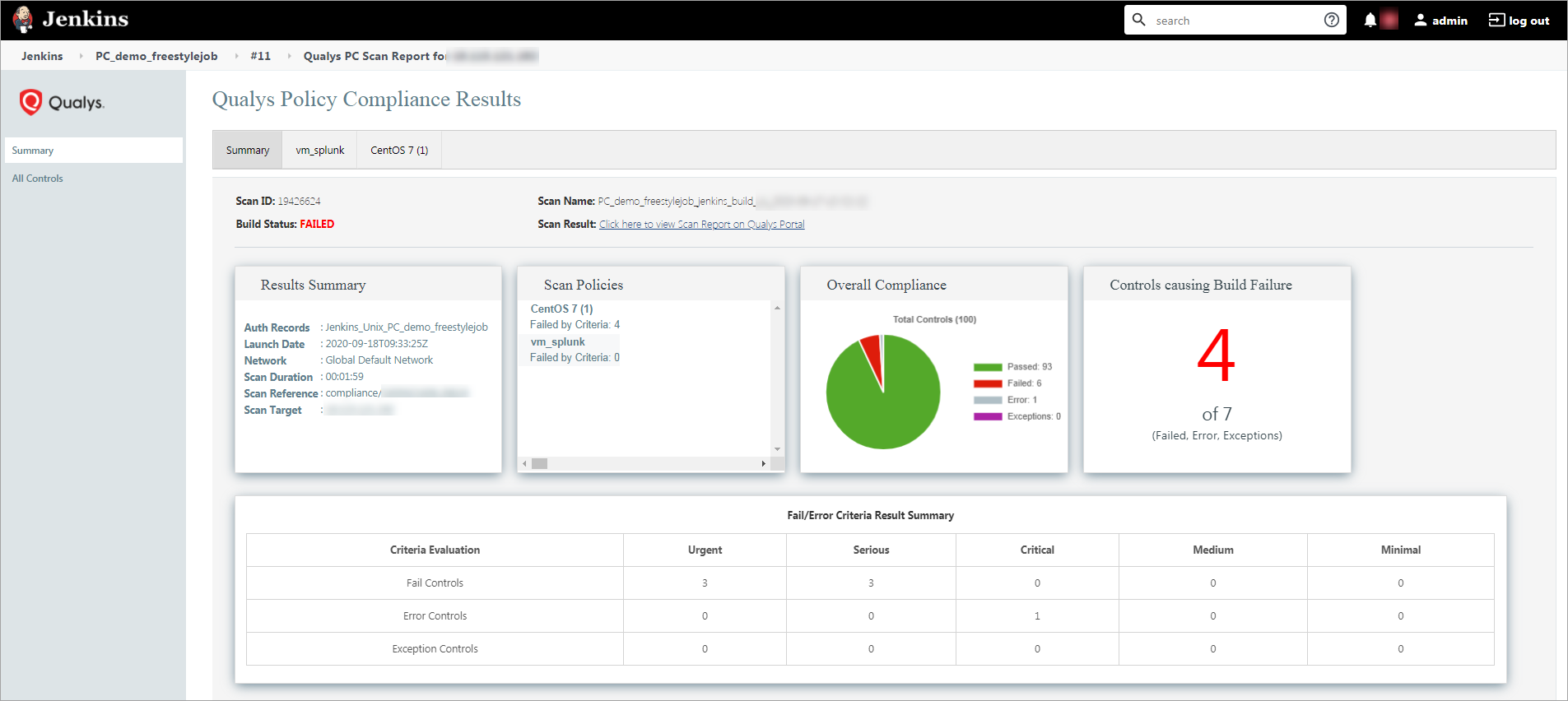Screen dimensions: 1568x701
Task: Open the notifications bell icon
Action: coord(1370,21)
